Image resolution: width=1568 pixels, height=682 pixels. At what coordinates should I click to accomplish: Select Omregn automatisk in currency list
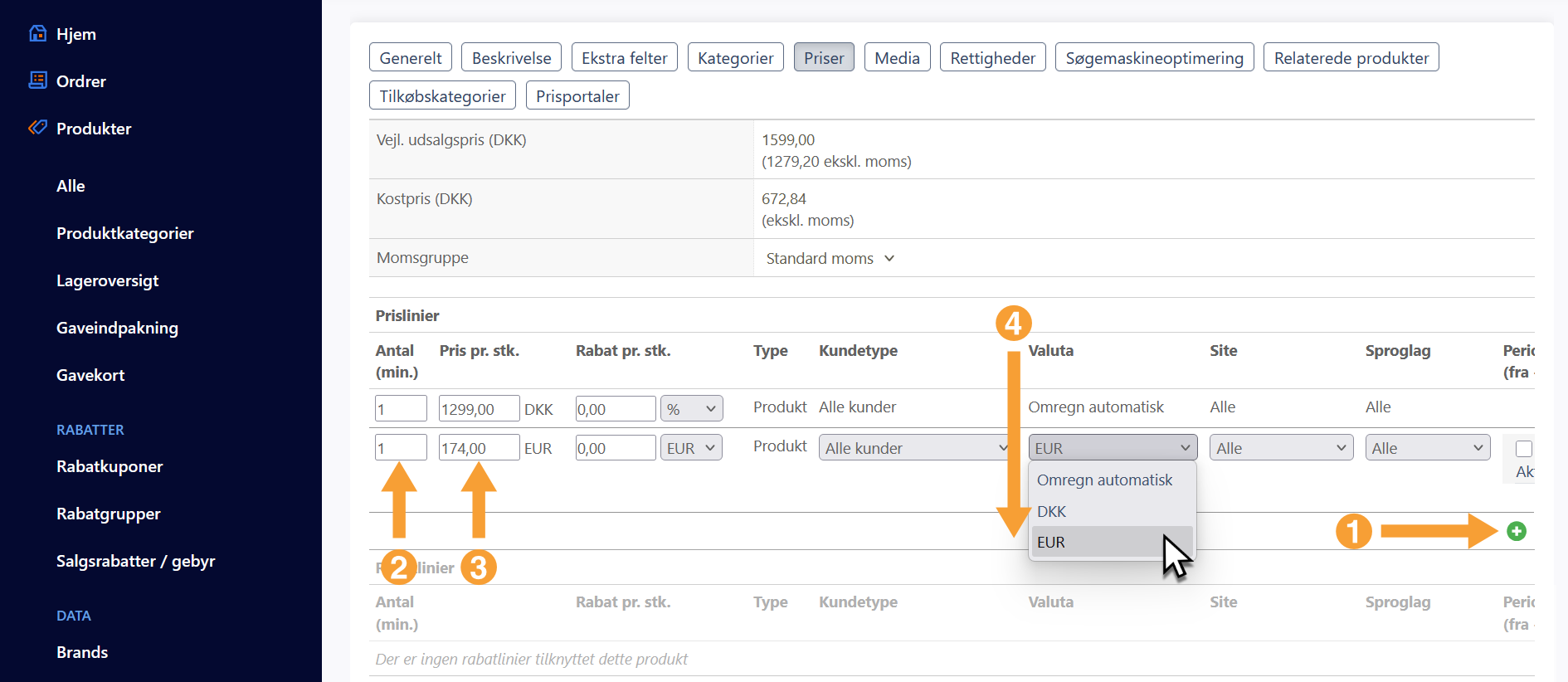pos(1104,480)
